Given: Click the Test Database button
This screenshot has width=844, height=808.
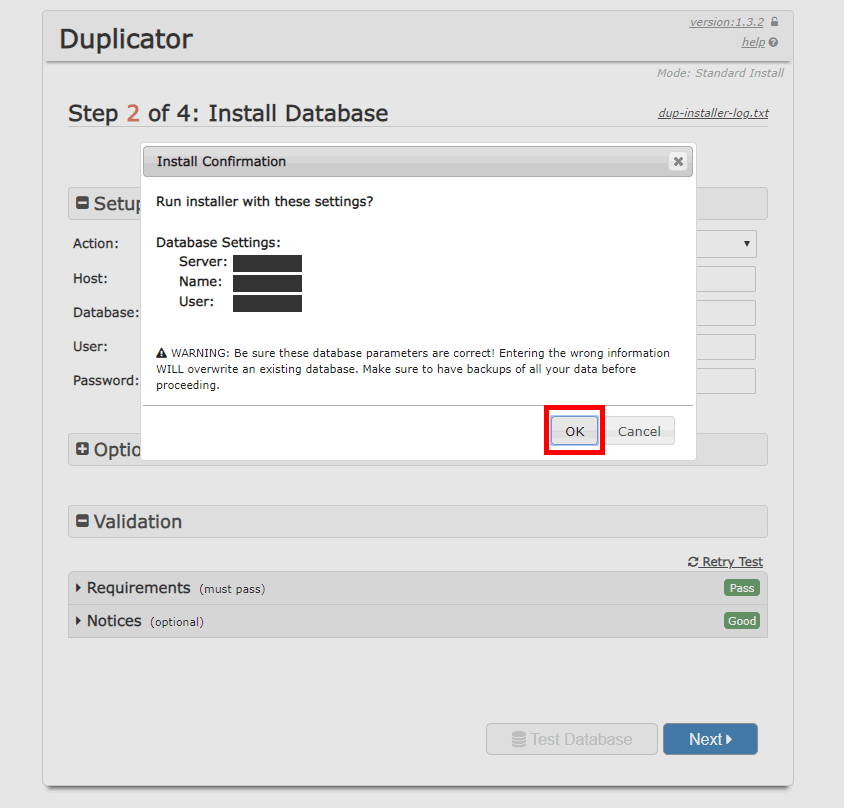Looking at the screenshot, I should [571, 739].
